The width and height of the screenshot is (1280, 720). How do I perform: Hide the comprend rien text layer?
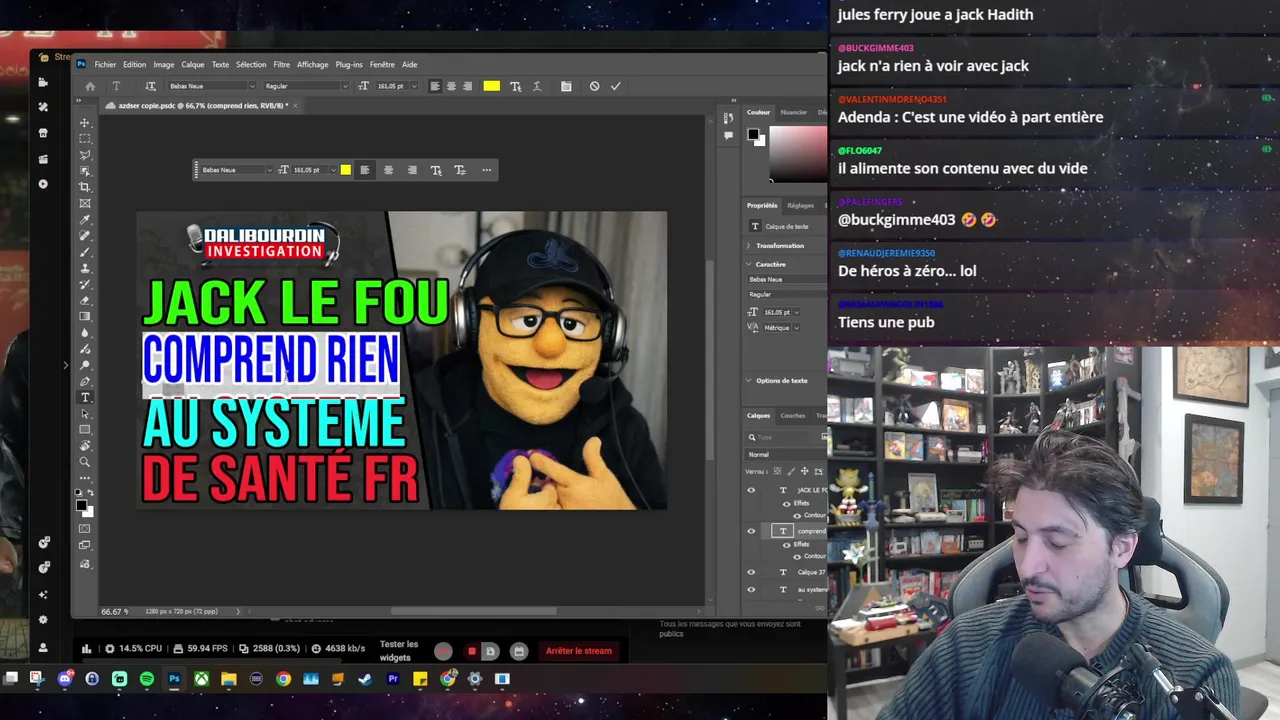pos(751,531)
